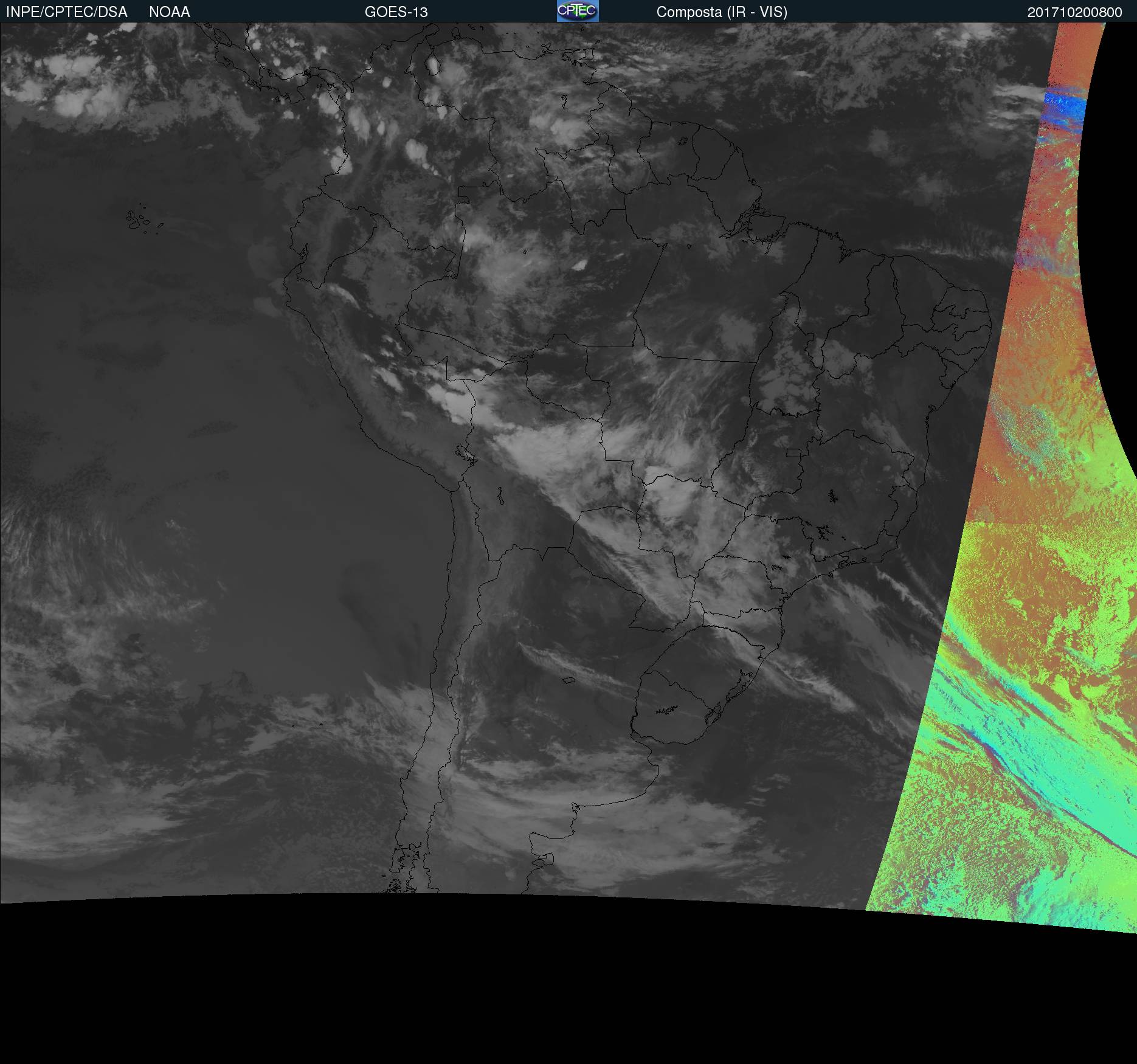Select the GOES-13 satellite label
1137x1064 pixels.
396,12
